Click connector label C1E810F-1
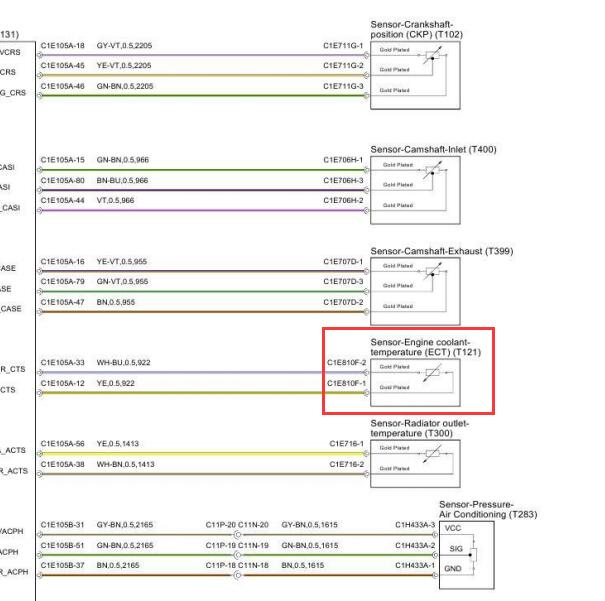 point(346,383)
